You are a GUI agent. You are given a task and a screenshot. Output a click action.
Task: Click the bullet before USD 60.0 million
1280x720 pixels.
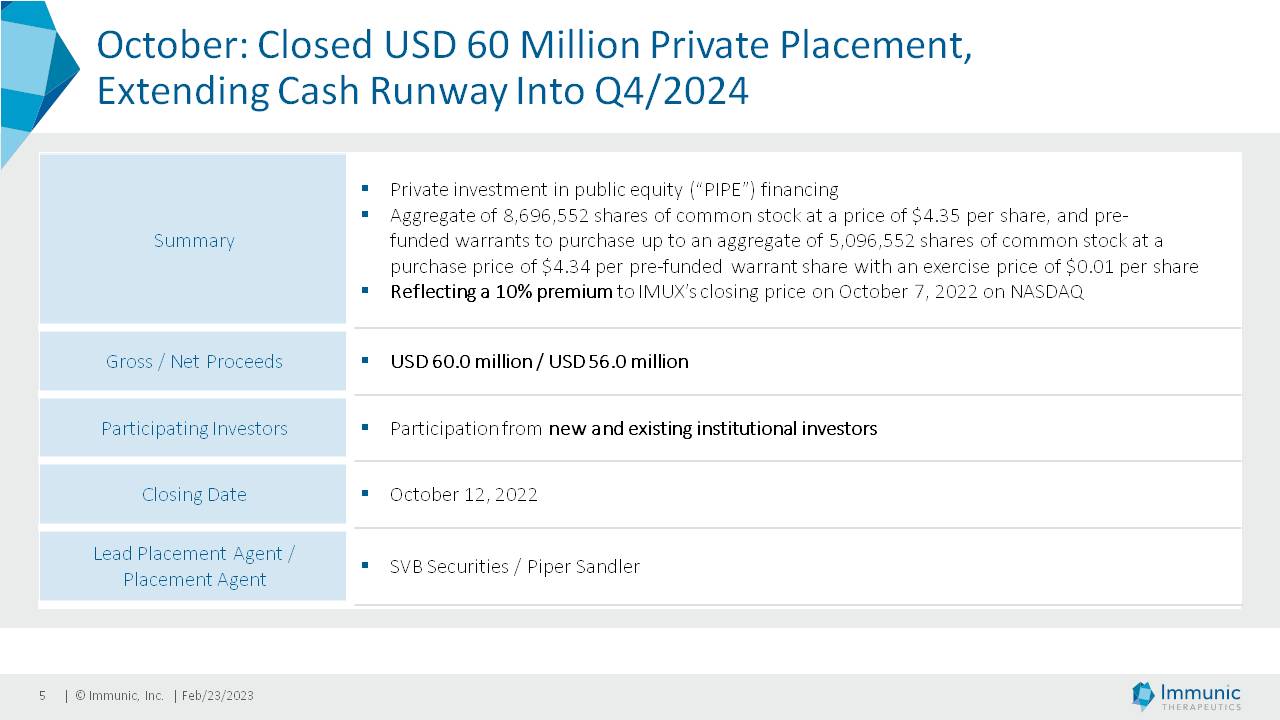(366, 360)
